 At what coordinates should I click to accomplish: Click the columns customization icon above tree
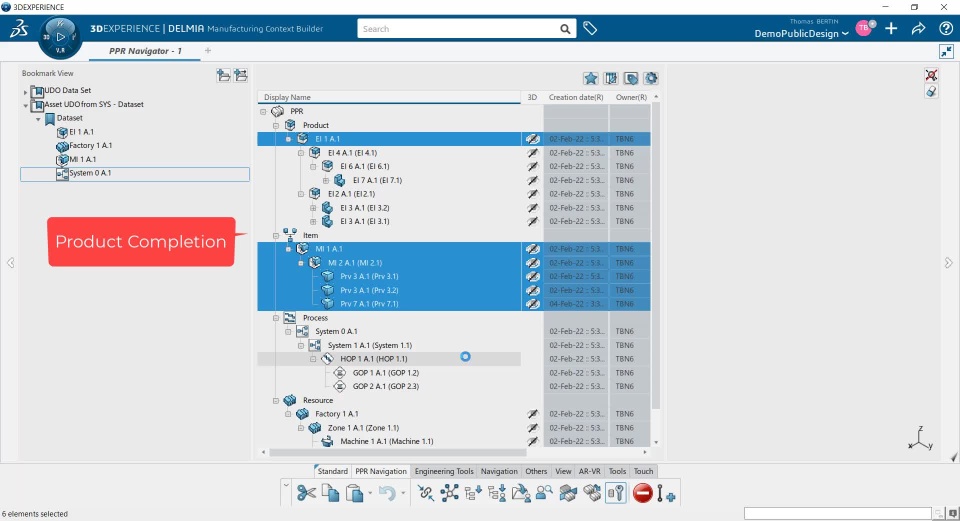point(610,78)
